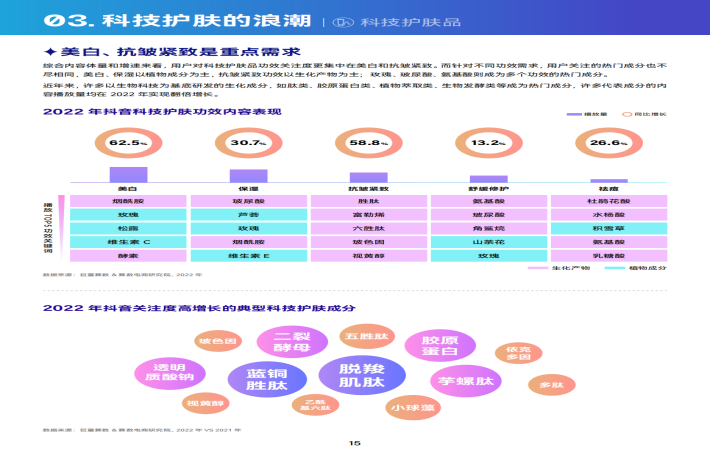Select the 30.7% growth circle
This screenshot has height=455, width=710.
click(x=248, y=144)
